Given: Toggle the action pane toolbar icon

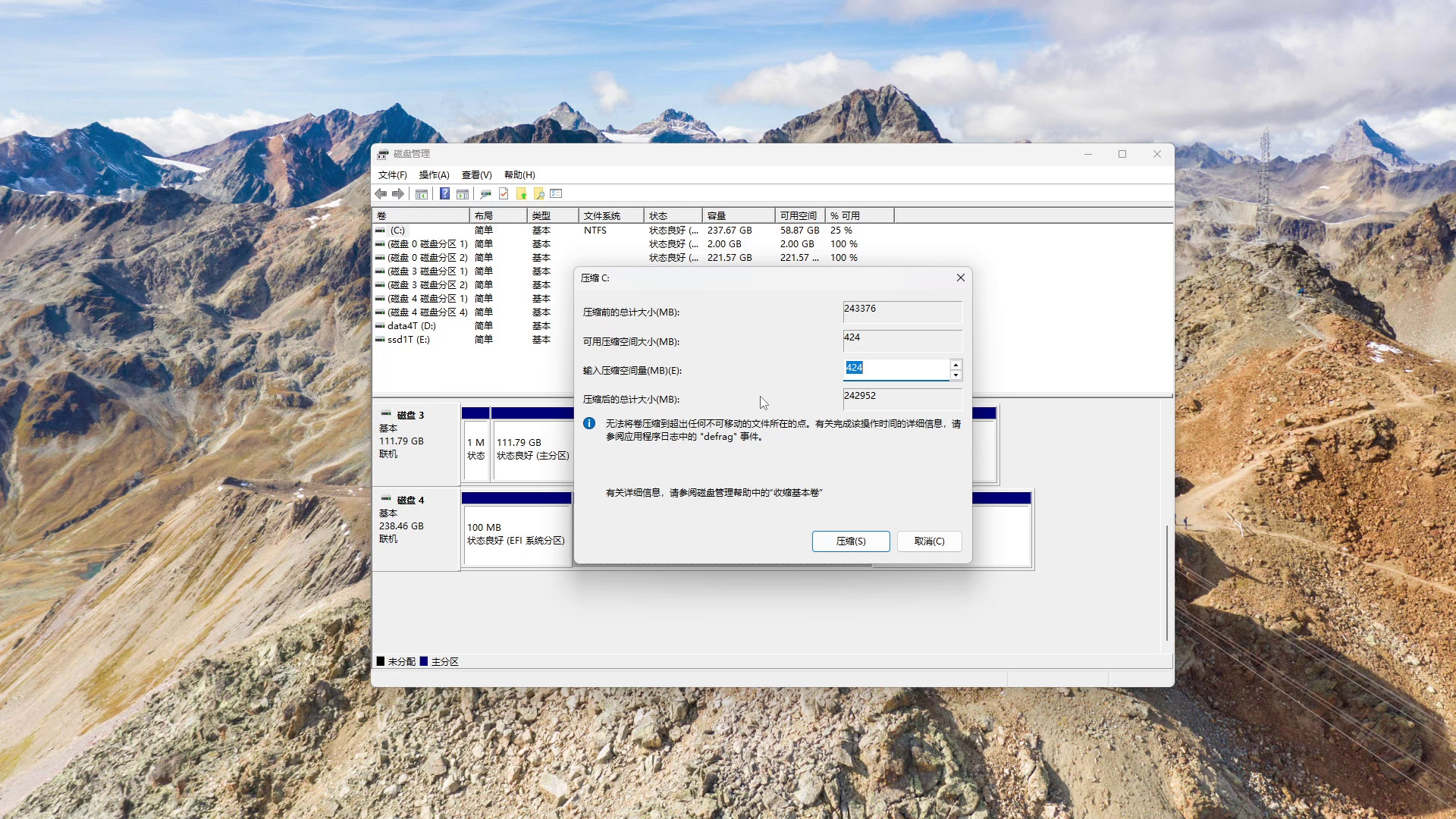Looking at the screenshot, I should tap(463, 194).
